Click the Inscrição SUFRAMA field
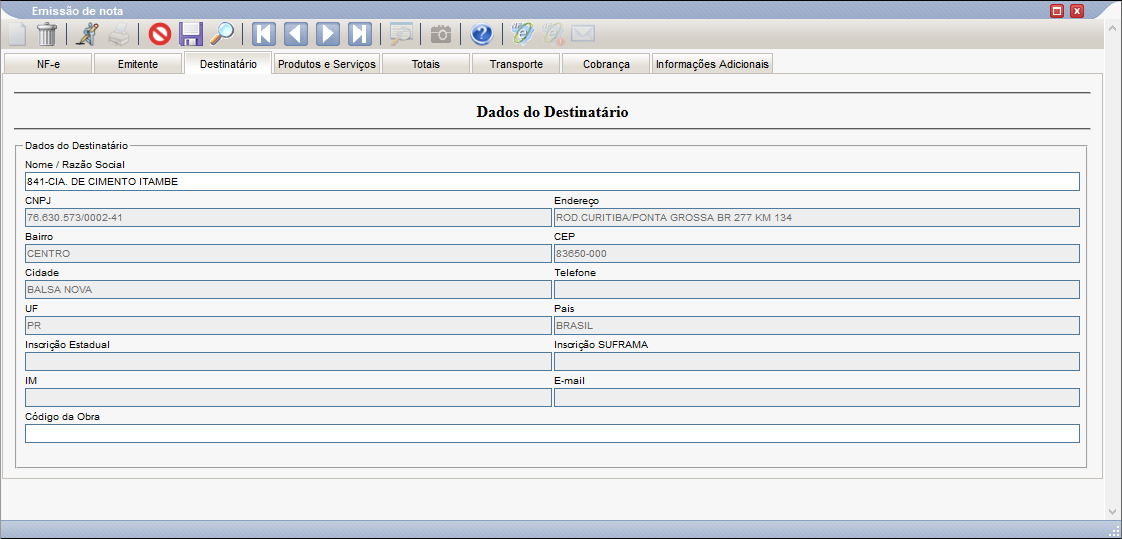The width and height of the screenshot is (1122, 539). (x=816, y=361)
